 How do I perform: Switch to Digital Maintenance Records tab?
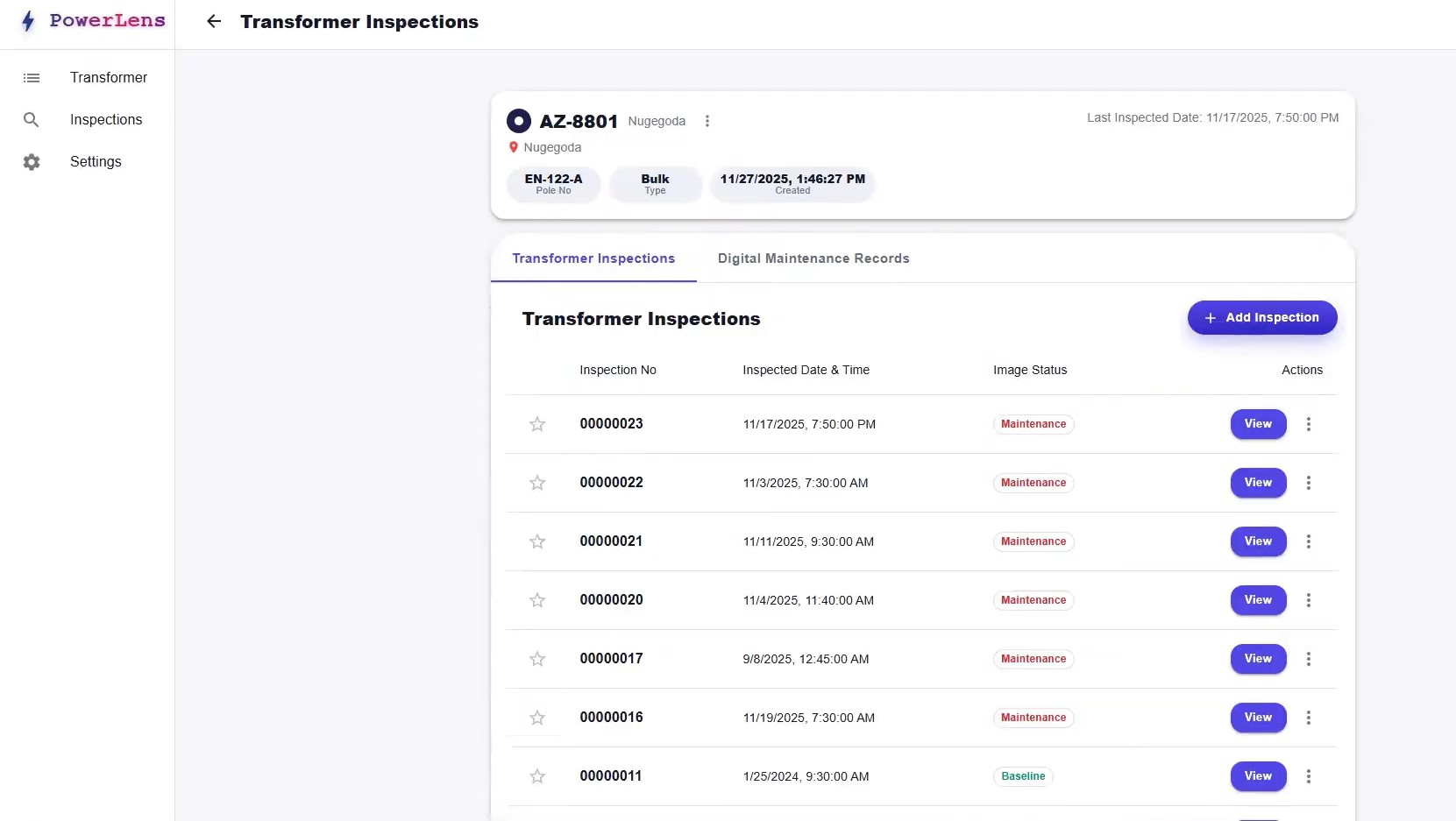point(813,258)
